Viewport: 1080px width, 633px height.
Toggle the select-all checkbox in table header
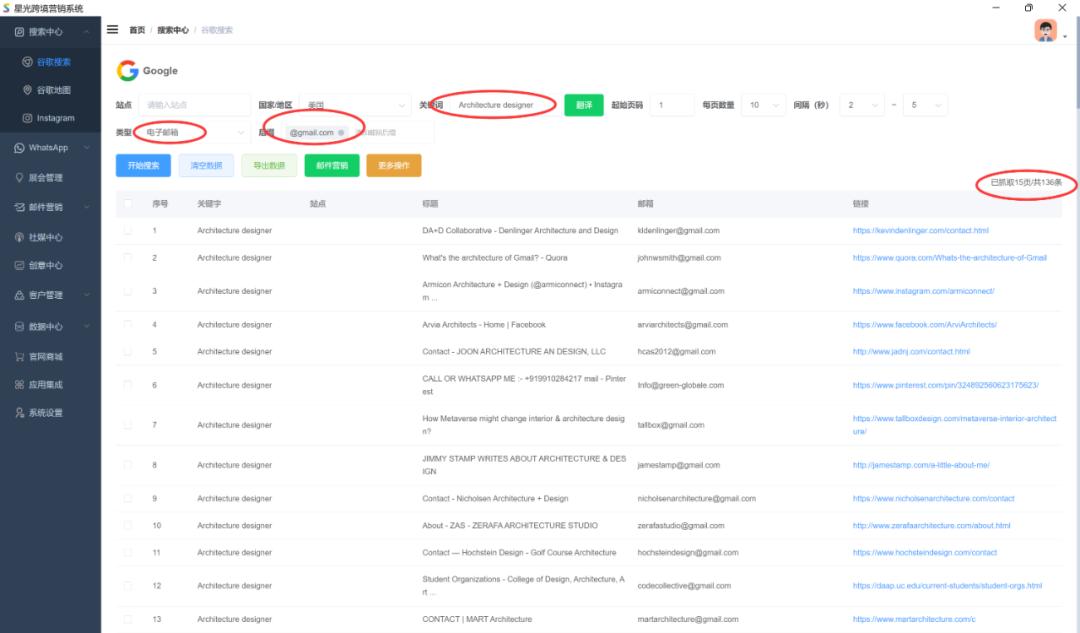click(x=127, y=204)
